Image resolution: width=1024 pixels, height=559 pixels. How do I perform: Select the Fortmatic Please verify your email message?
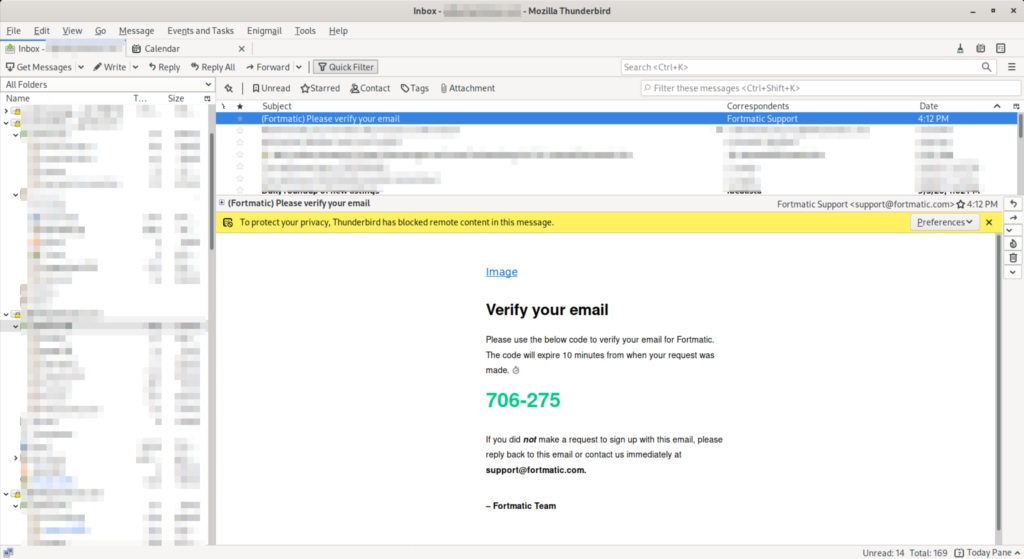tap(616, 119)
